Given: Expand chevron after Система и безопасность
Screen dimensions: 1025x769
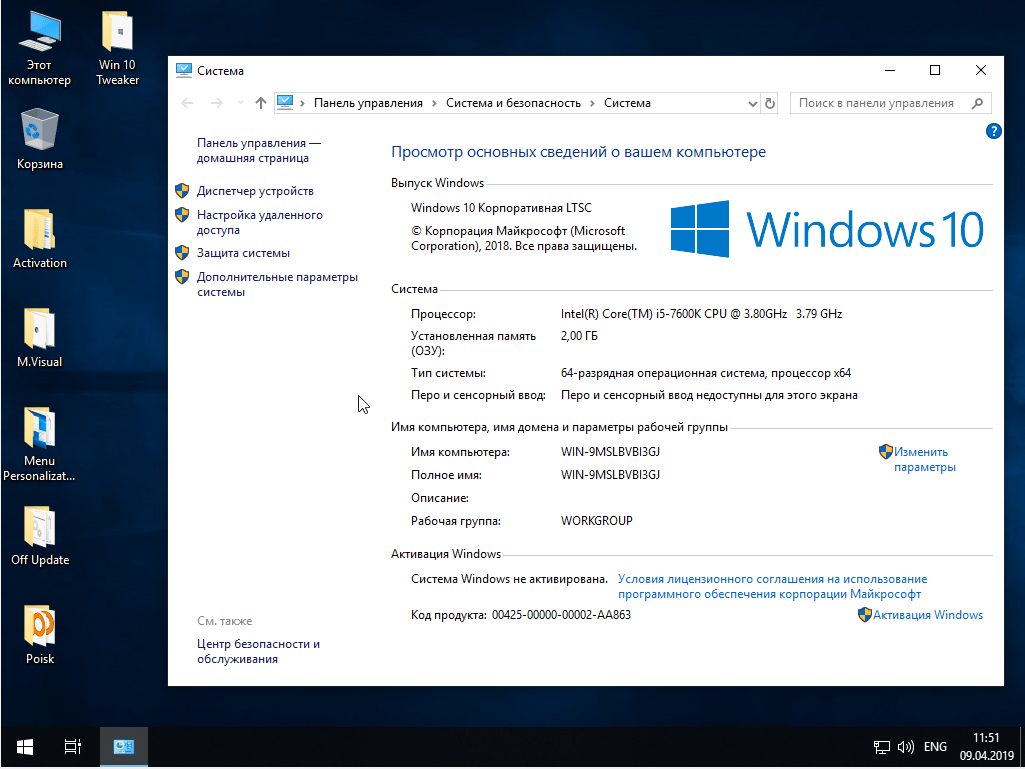Looking at the screenshot, I should tap(592, 103).
